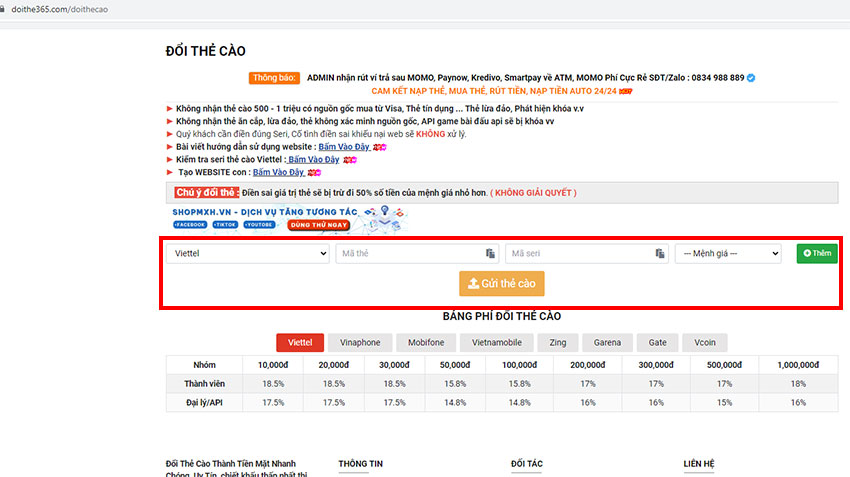The width and height of the screenshot is (850, 477).
Task: Click the 10,000đ column header
Action: tap(273, 365)
